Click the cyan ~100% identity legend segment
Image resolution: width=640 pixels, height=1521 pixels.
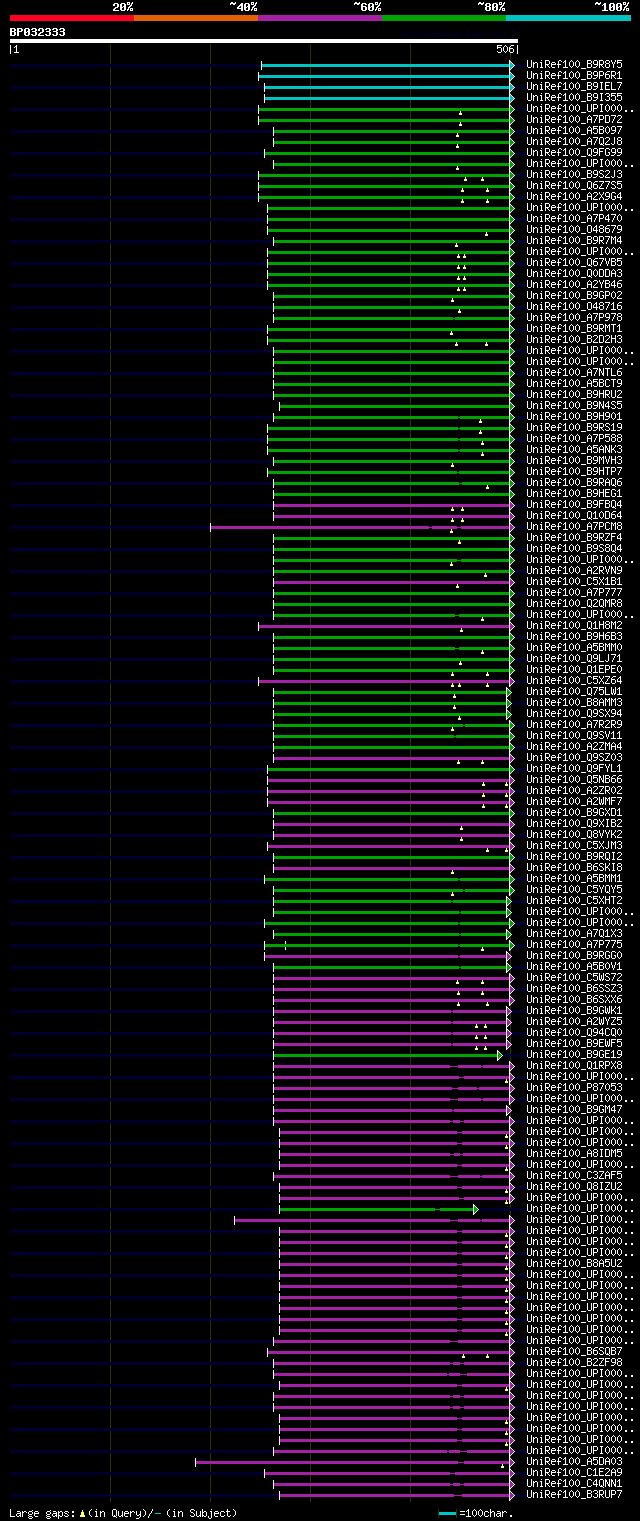(x=568, y=18)
